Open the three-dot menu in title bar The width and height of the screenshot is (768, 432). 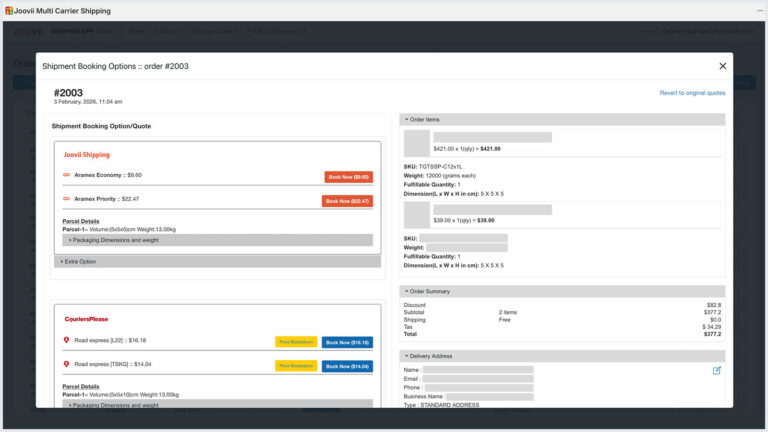tap(759, 10)
